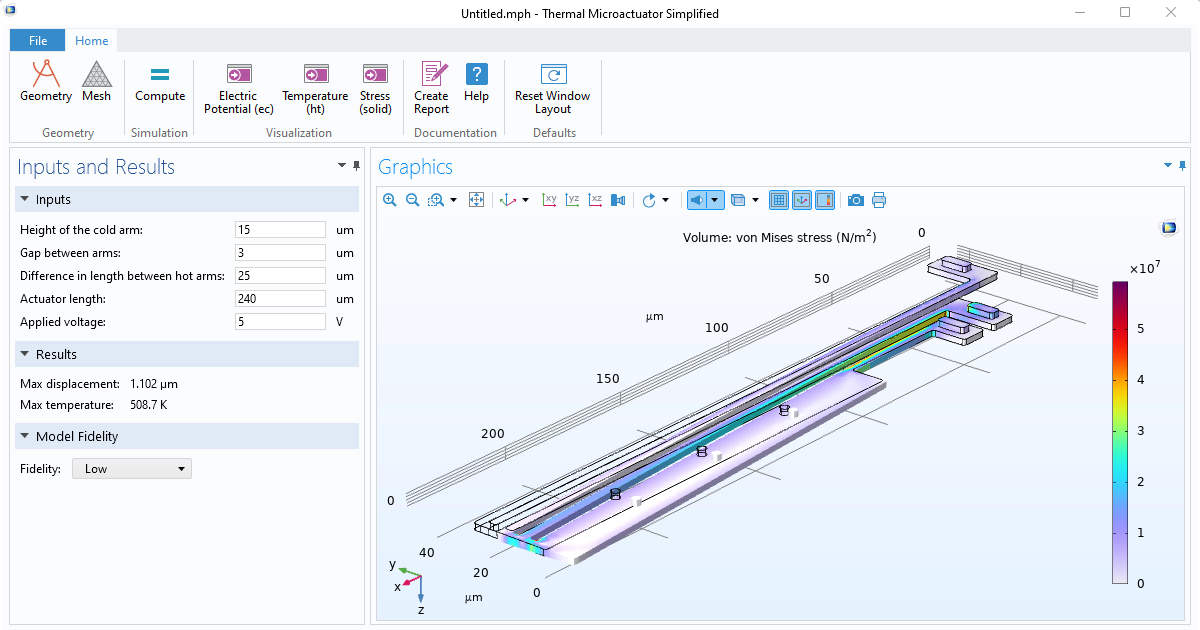The width and height of the screenshot is (1200, 630).
Task: Open the Stress (solid) plot
Action: (x=375, y=74)
